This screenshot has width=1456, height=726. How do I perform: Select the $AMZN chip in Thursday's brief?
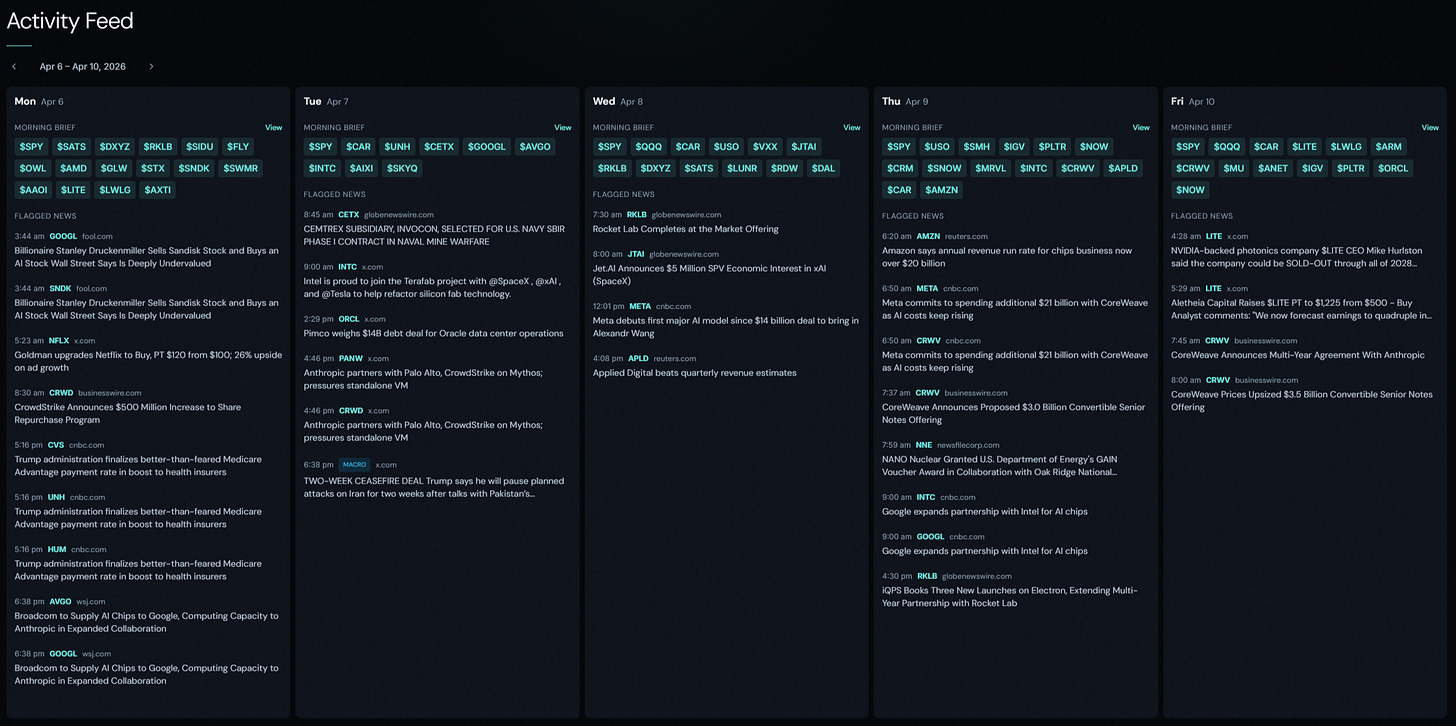[941, 190]
